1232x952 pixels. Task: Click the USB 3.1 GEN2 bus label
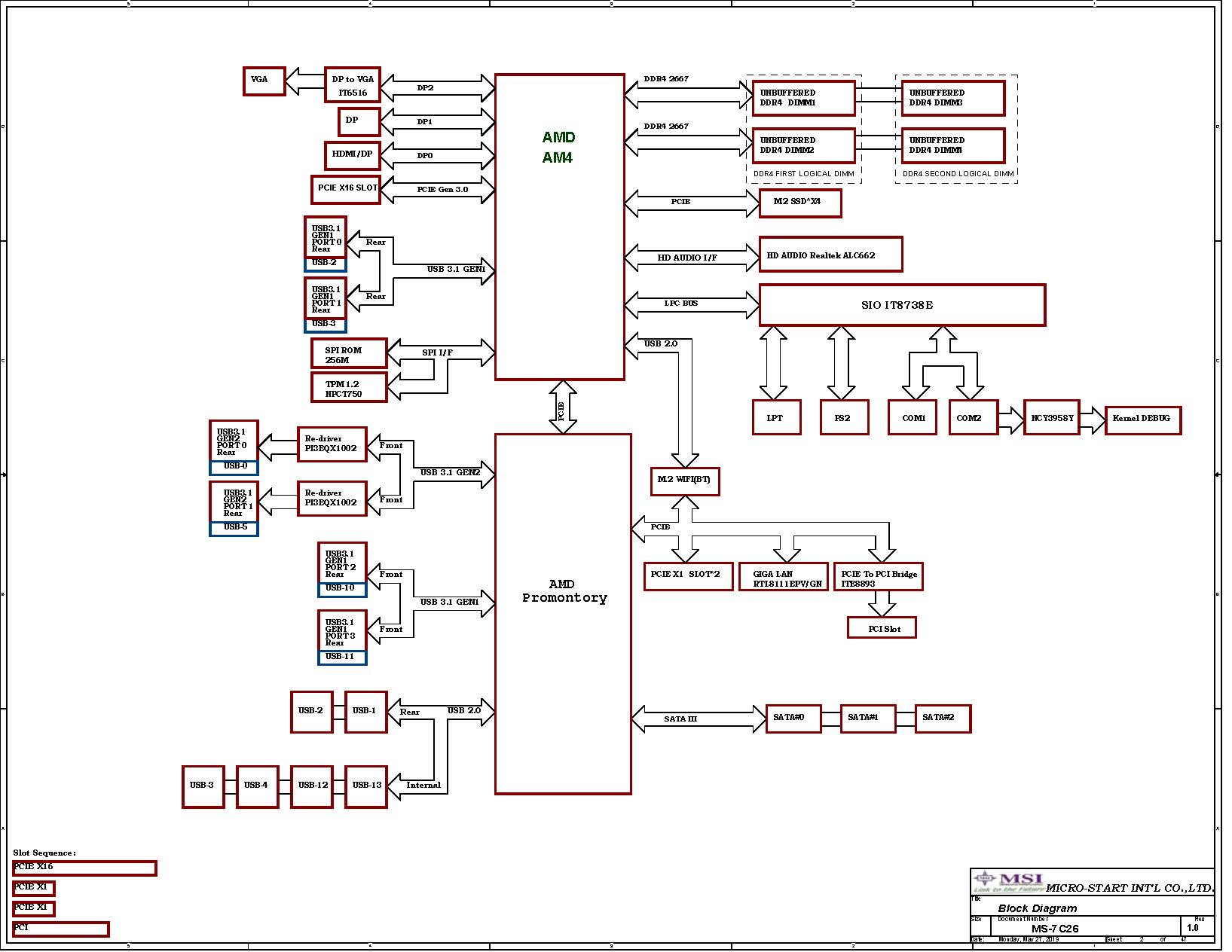[x=451, y=472]
